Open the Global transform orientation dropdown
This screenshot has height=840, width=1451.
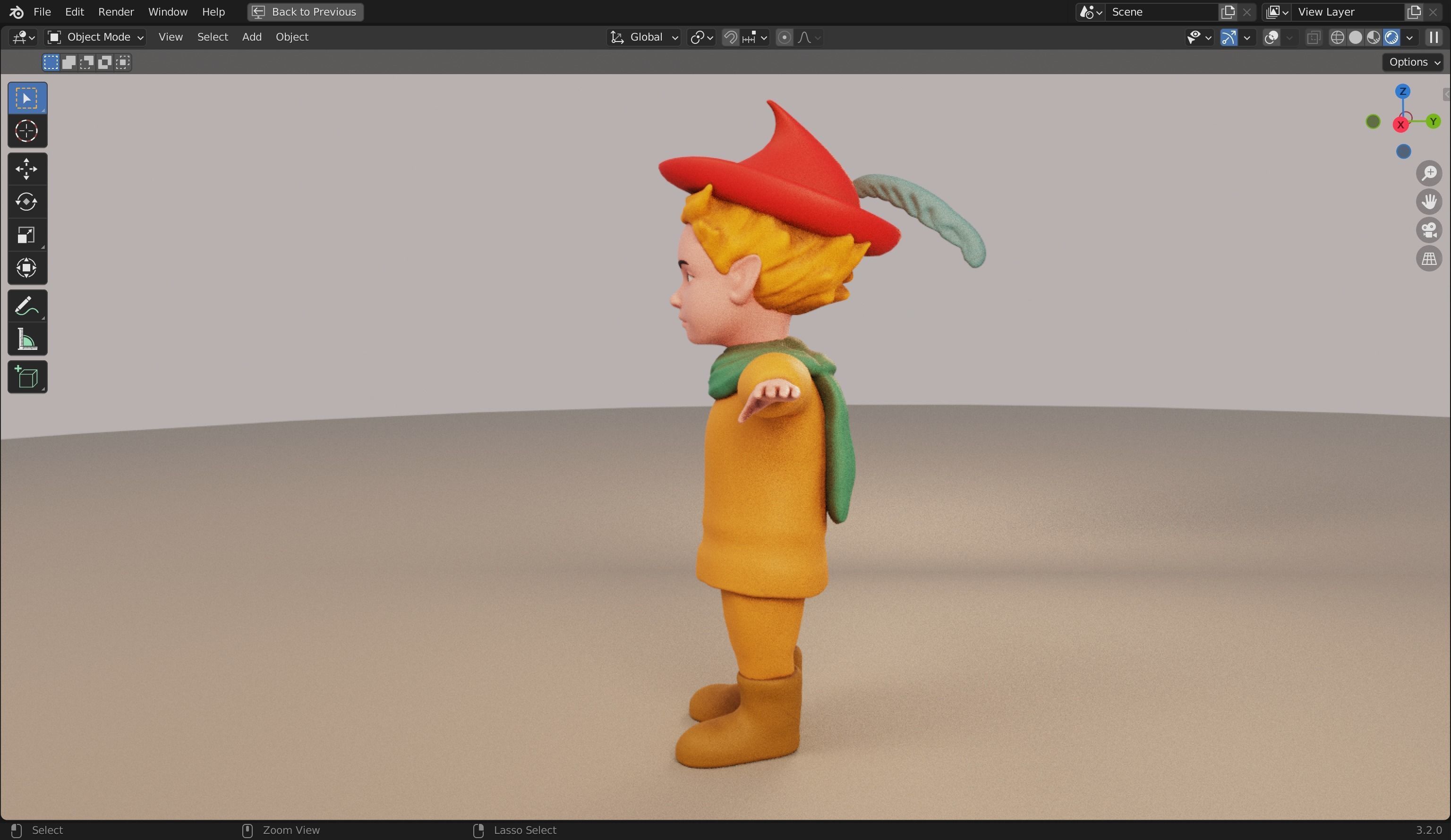point(644,37)
